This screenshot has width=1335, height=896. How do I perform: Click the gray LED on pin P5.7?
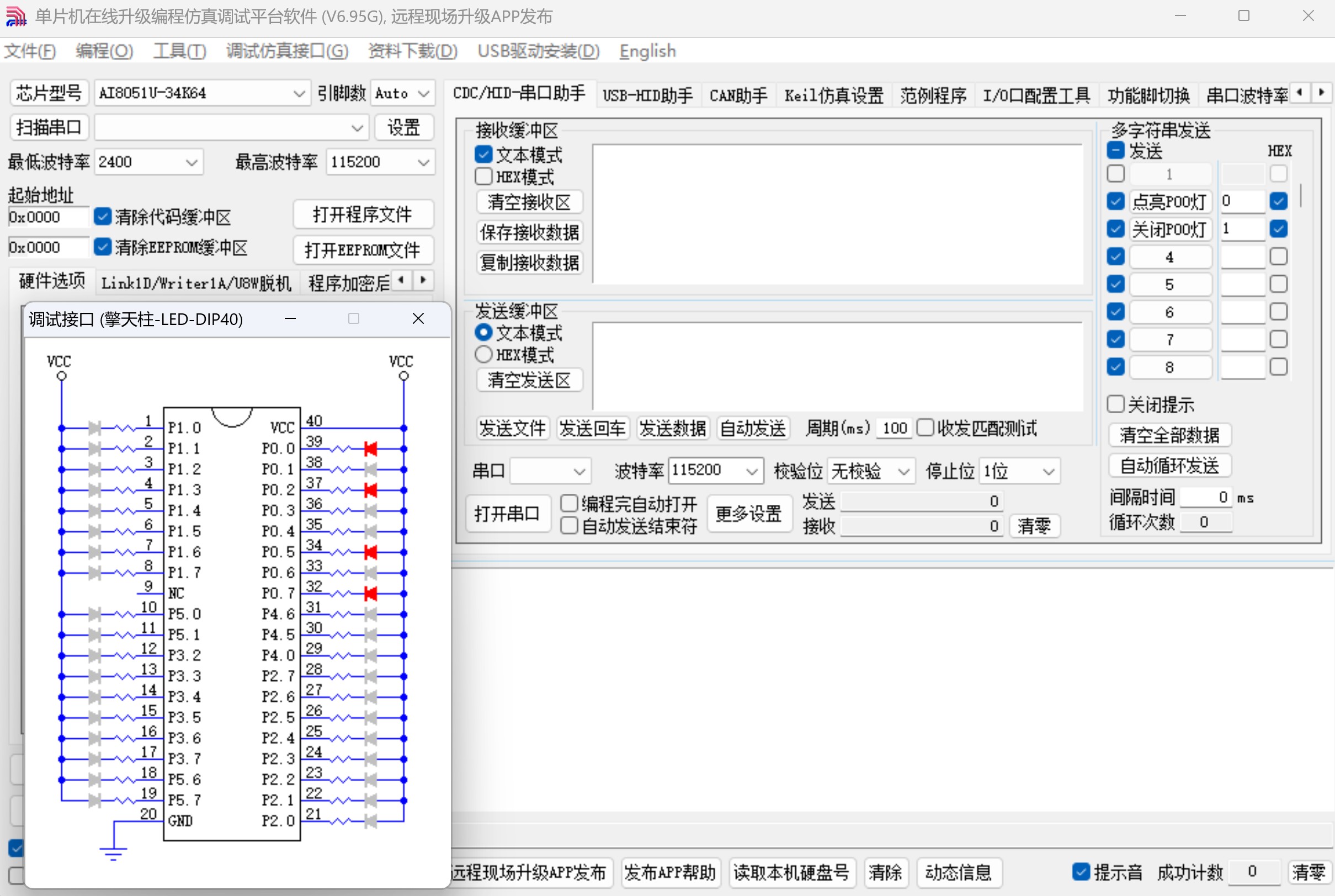click(x=95, y=801)
